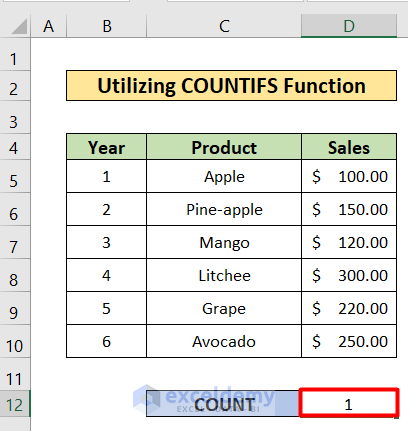Click the Year 5 cell
The image size is (408, 431).
point(107,308)
